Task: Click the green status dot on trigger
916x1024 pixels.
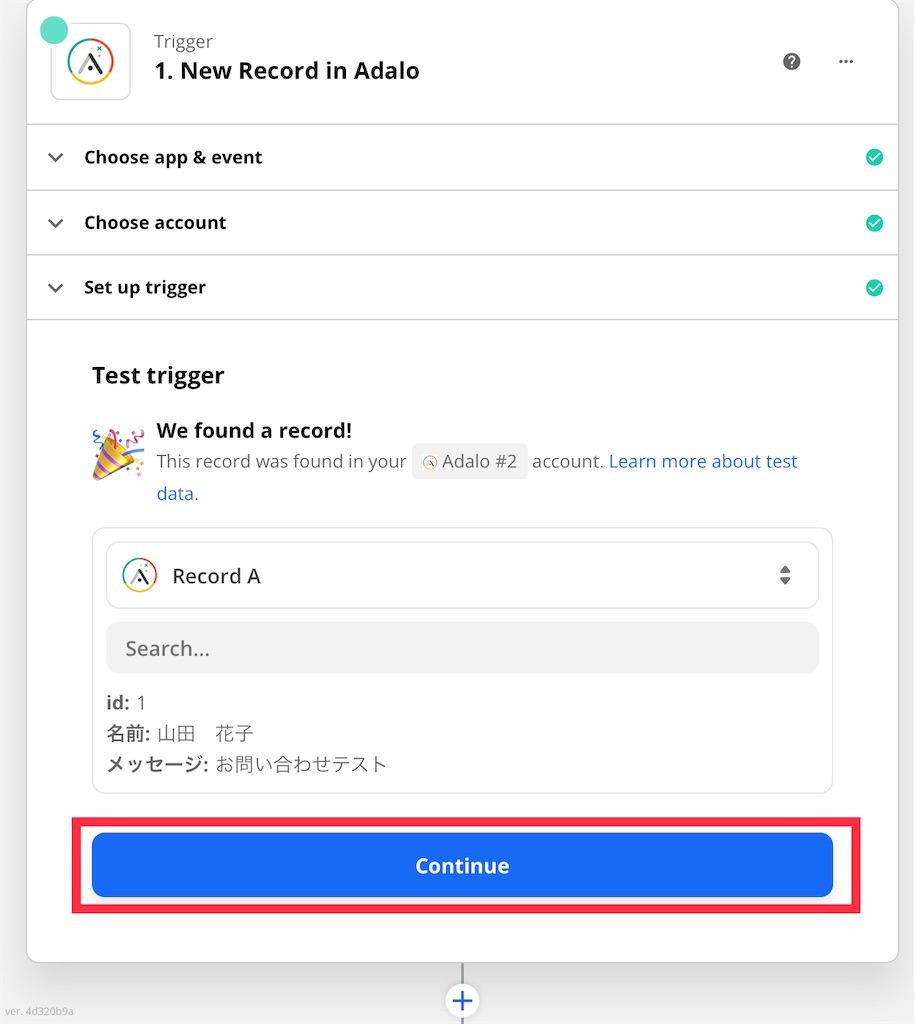Action: [54, 30]
